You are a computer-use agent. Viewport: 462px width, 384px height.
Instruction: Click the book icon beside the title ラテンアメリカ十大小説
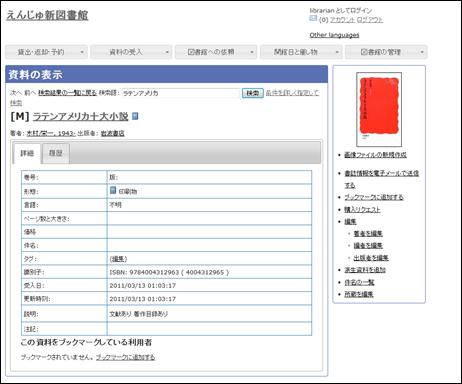135,116
